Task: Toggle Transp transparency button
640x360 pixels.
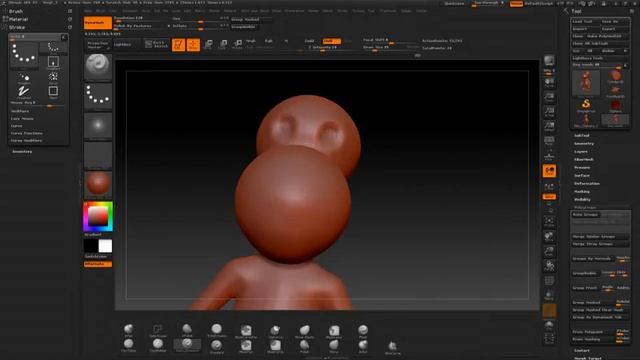Action: click(549, 295)
